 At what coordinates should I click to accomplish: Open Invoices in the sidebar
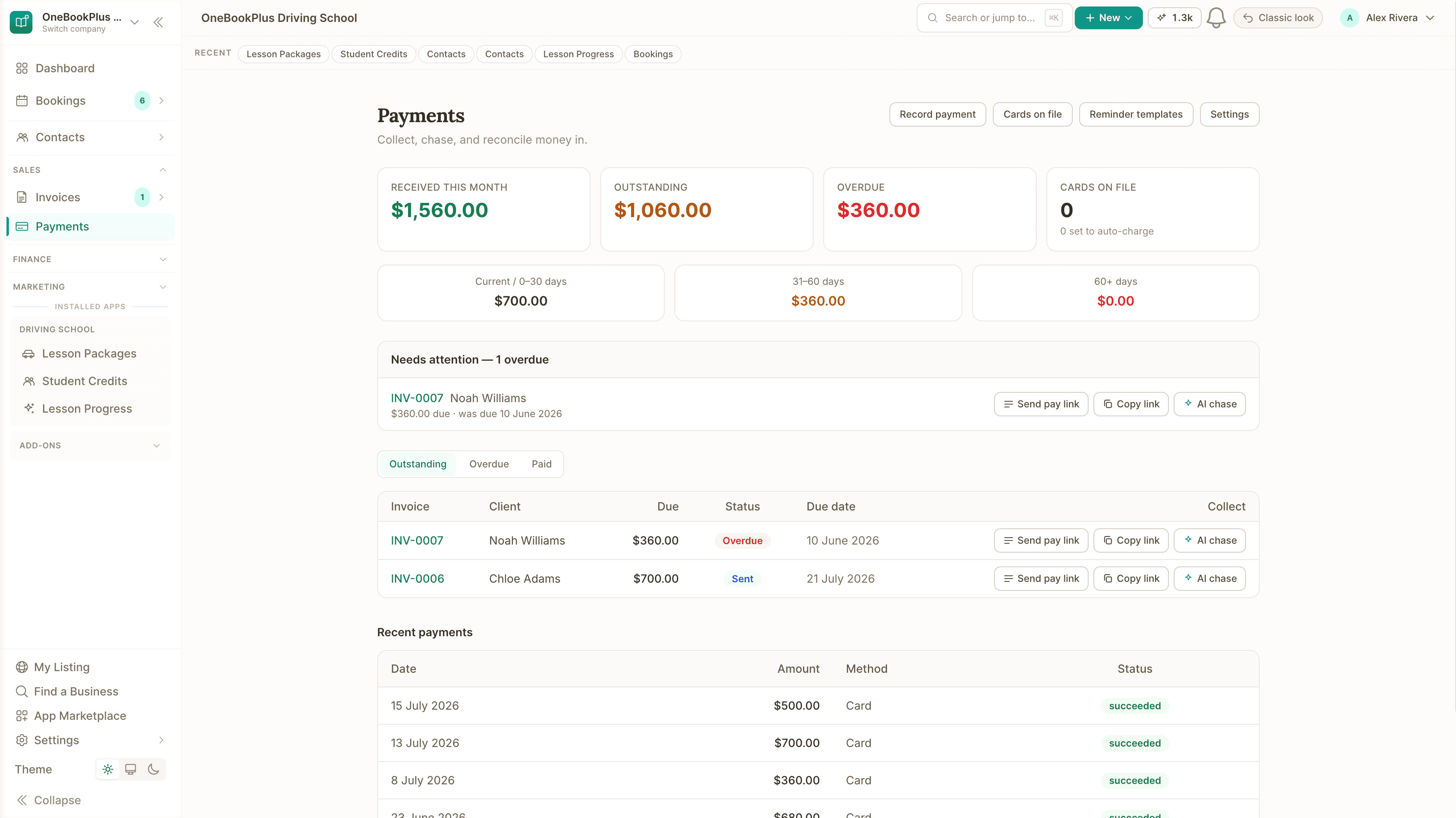pos(90,197)
